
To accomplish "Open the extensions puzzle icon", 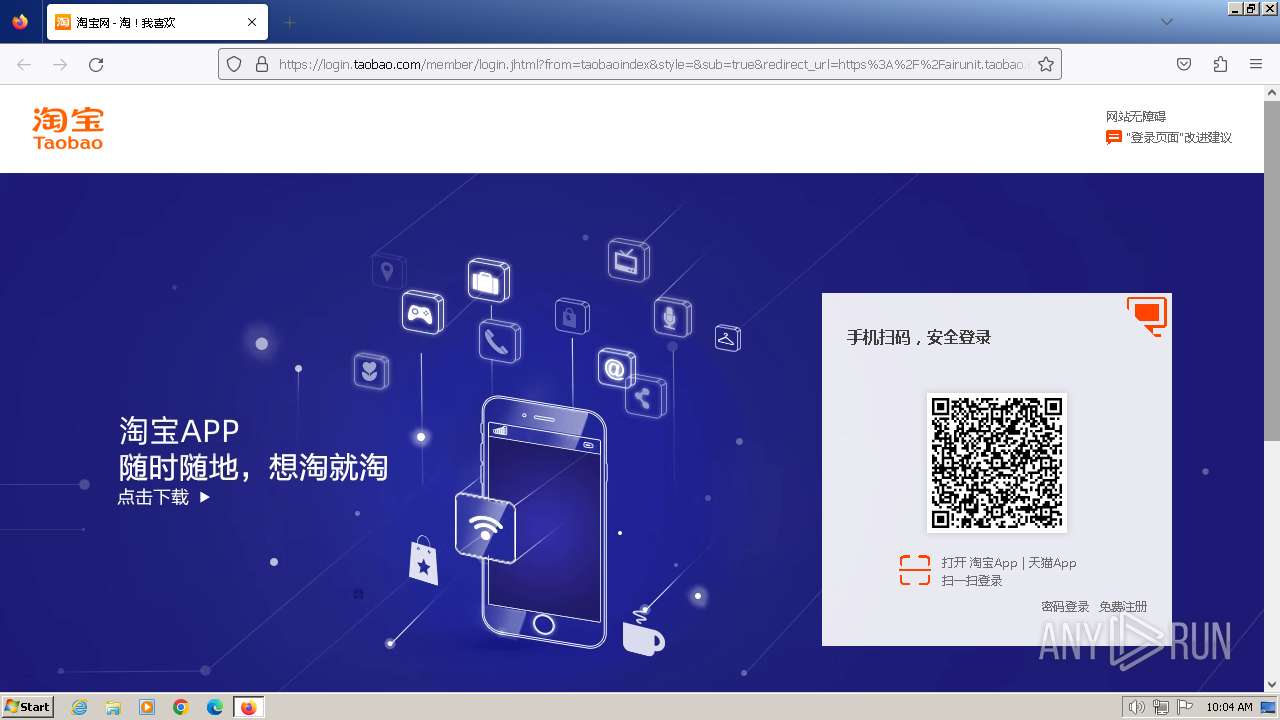I will click(x=1220, y=64).
